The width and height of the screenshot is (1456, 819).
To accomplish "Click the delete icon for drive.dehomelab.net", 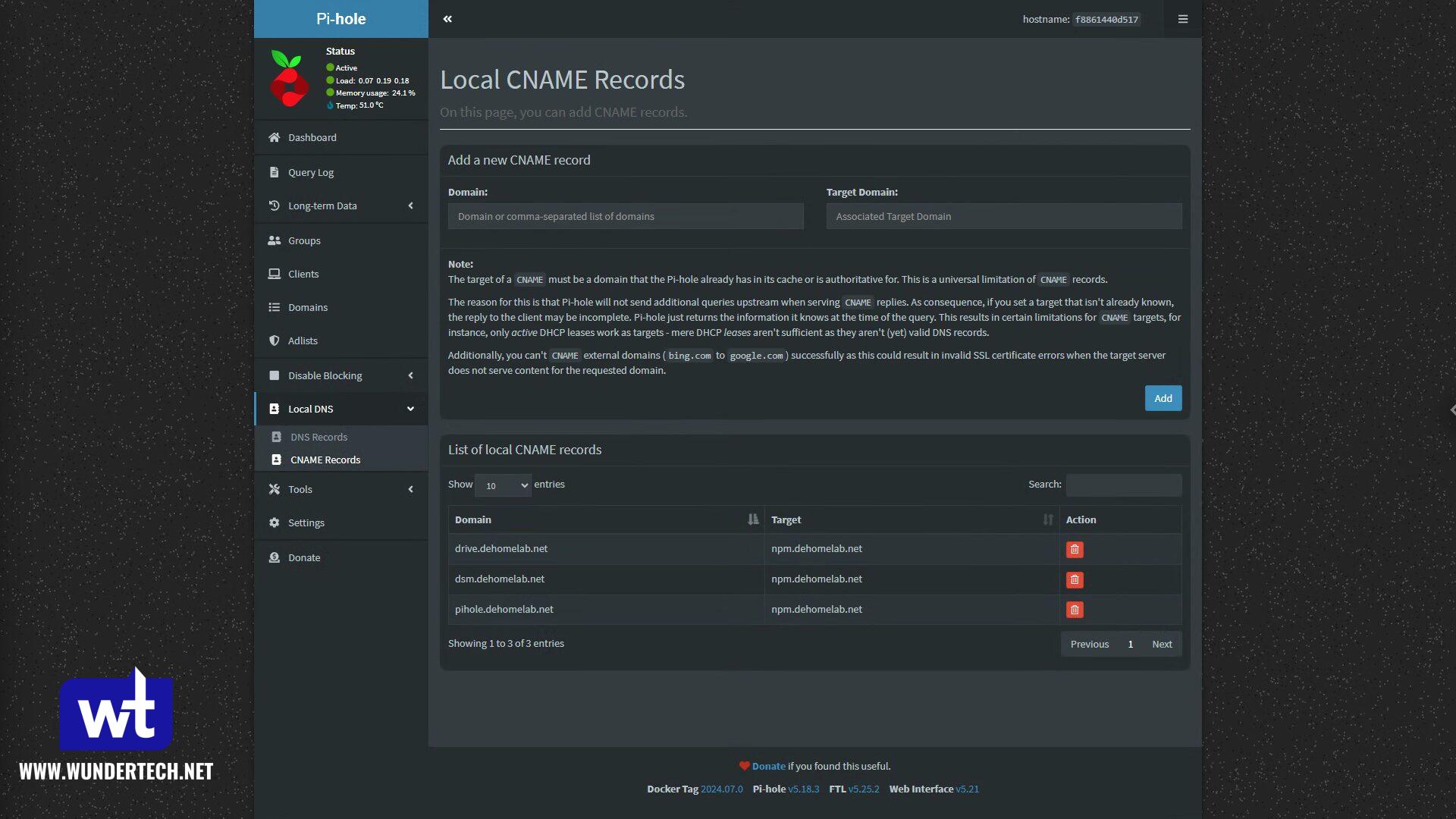I will 1075,549.
